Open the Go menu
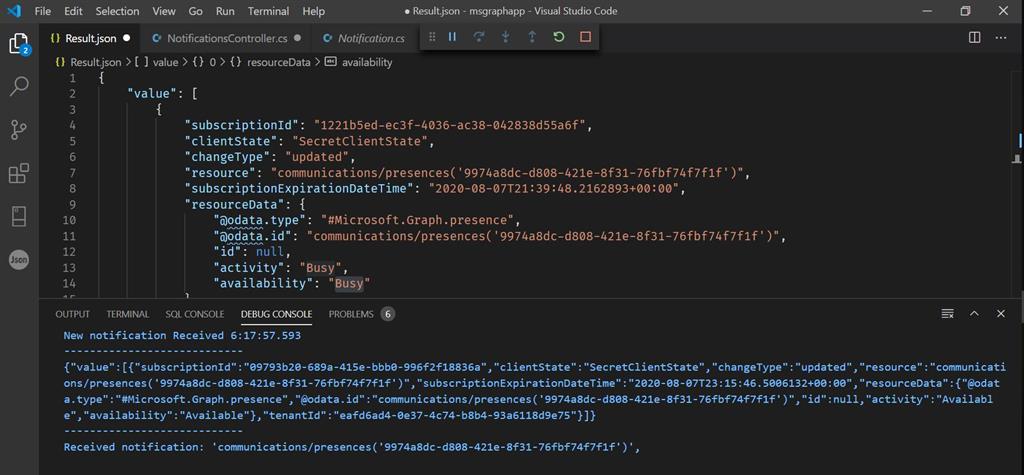Image resolution: width=1024 pixels, height=475 pixels. pyautogui.click(x=195, y=11)
